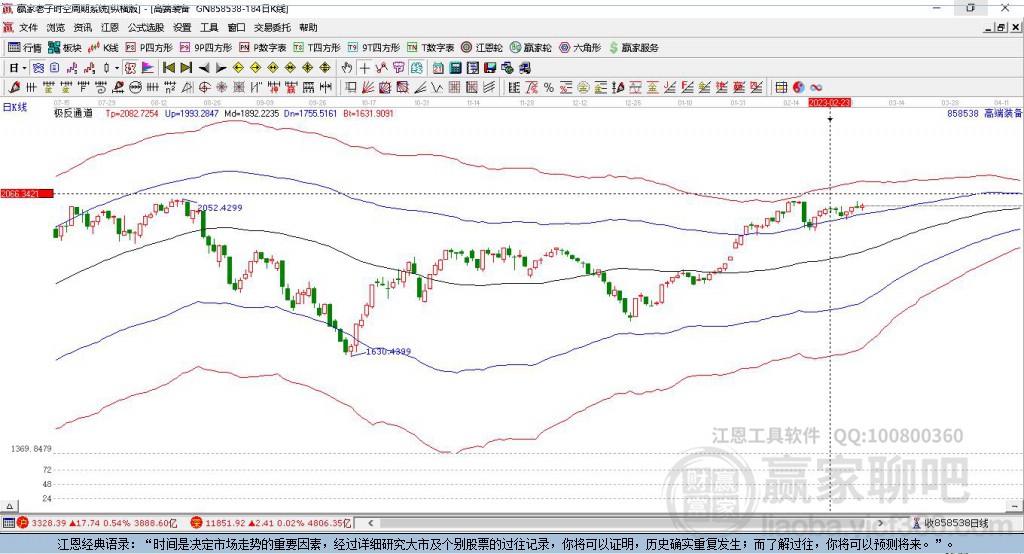Viewport: 1024px width, 554px height.
Task: Click the colorful flag icon
Action: coord(148,68)
